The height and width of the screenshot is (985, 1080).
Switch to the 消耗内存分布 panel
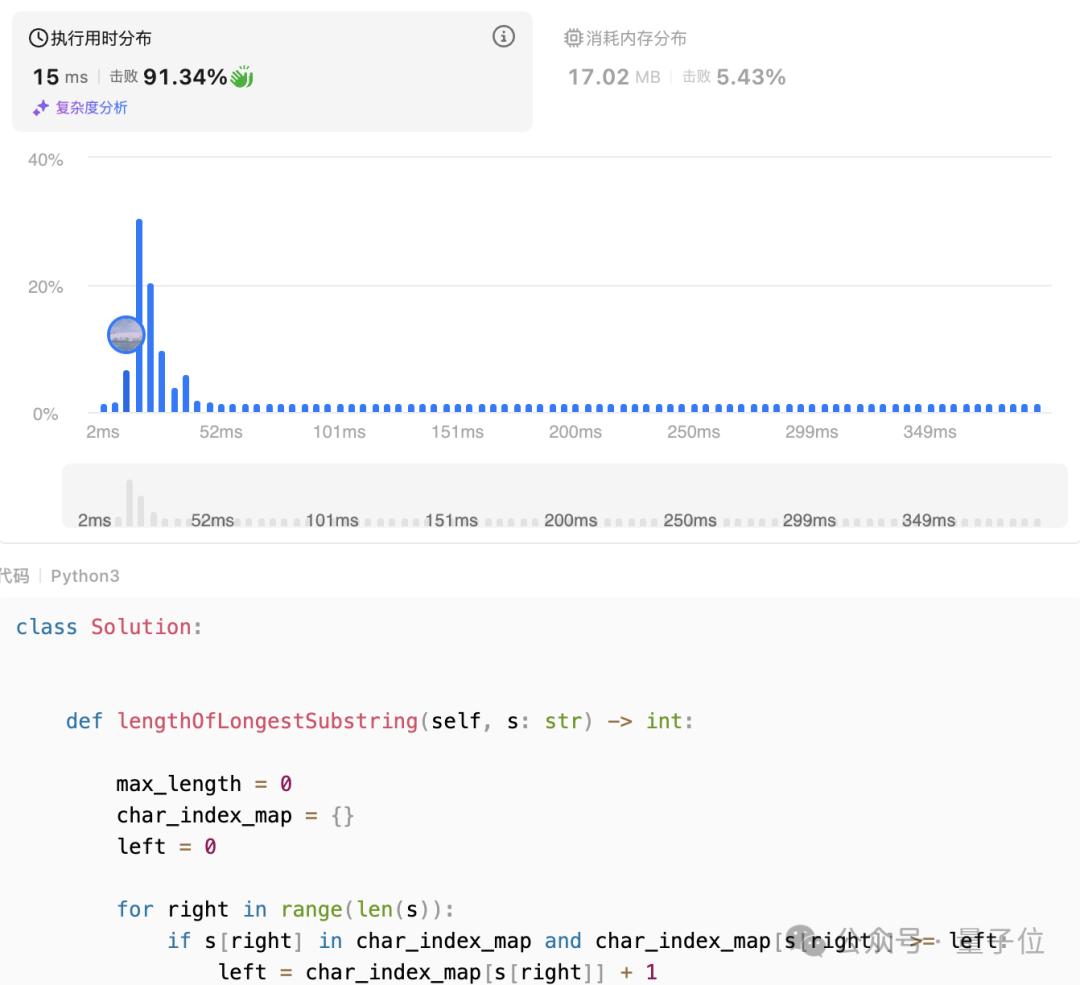[x=636, y=39]
